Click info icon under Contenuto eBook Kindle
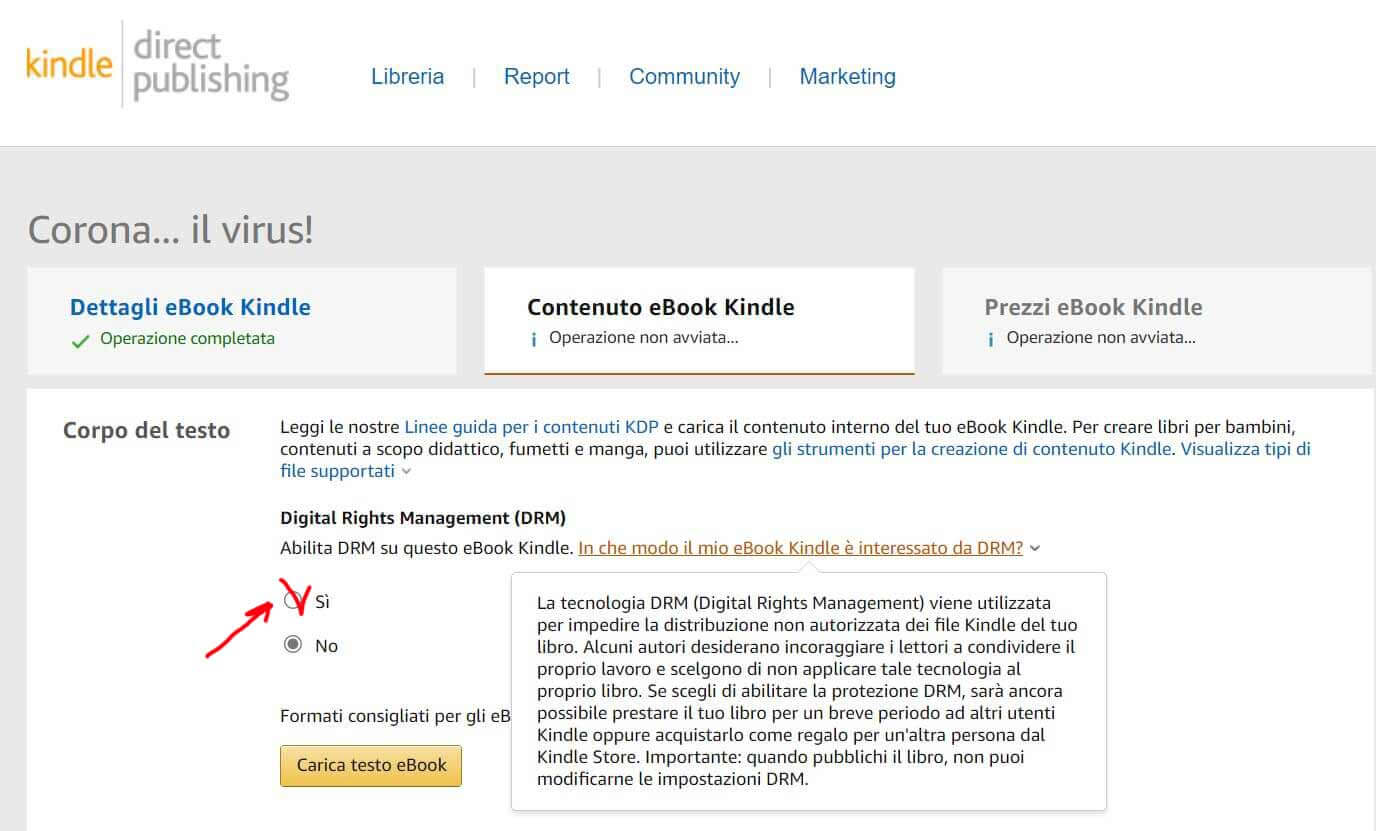The width and height of the screenshot is (1376, 831). (534, 340)
